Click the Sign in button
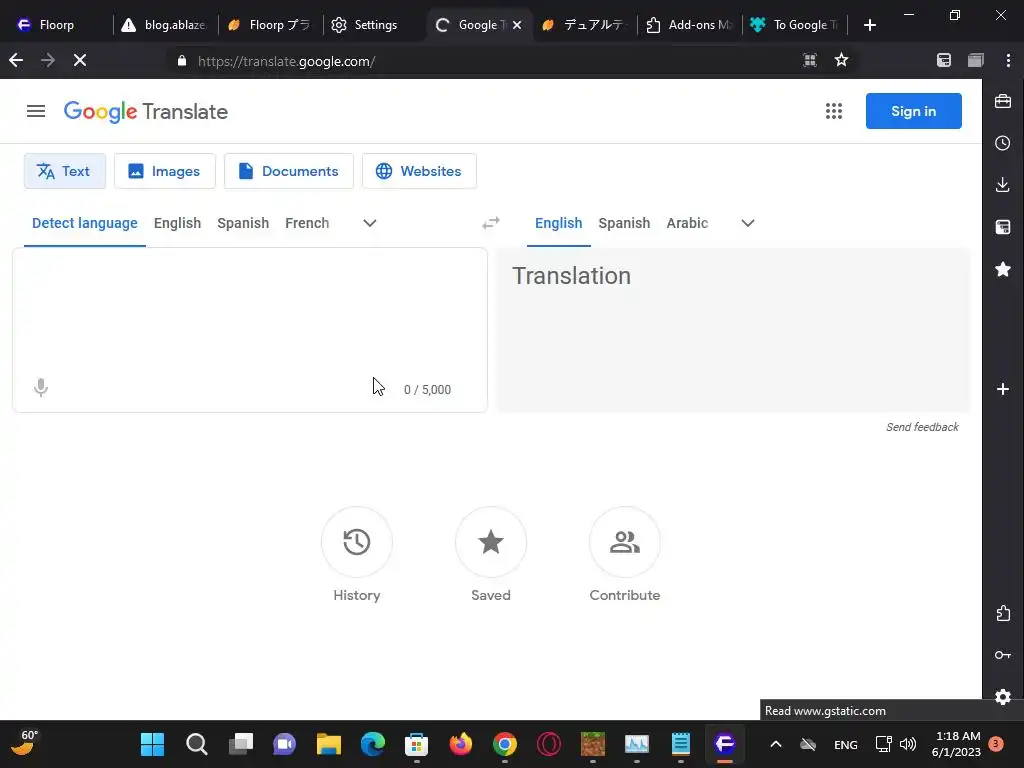The image size is (1024, 768). pos(913,111)
